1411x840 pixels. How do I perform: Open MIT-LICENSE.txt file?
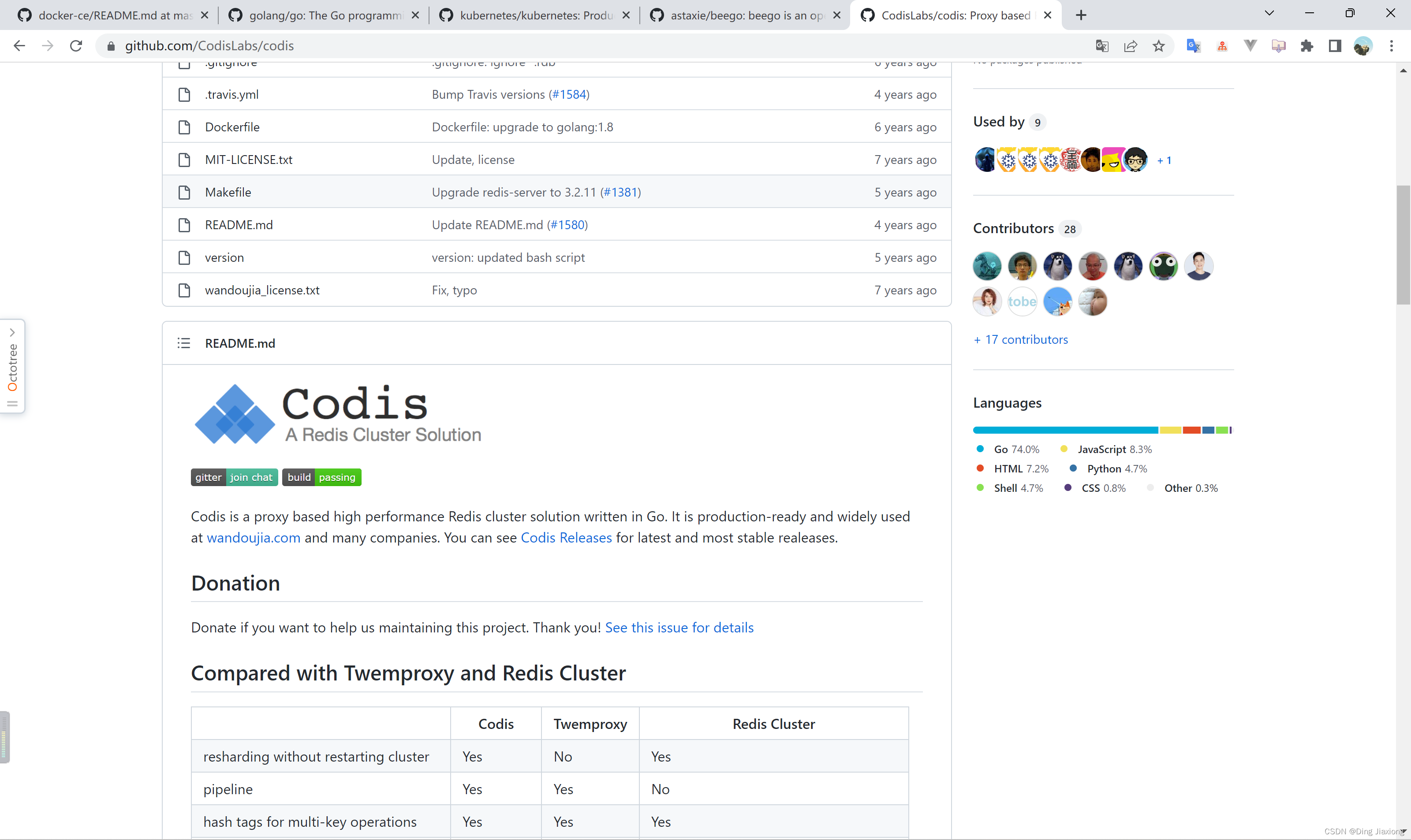[249, 160]
